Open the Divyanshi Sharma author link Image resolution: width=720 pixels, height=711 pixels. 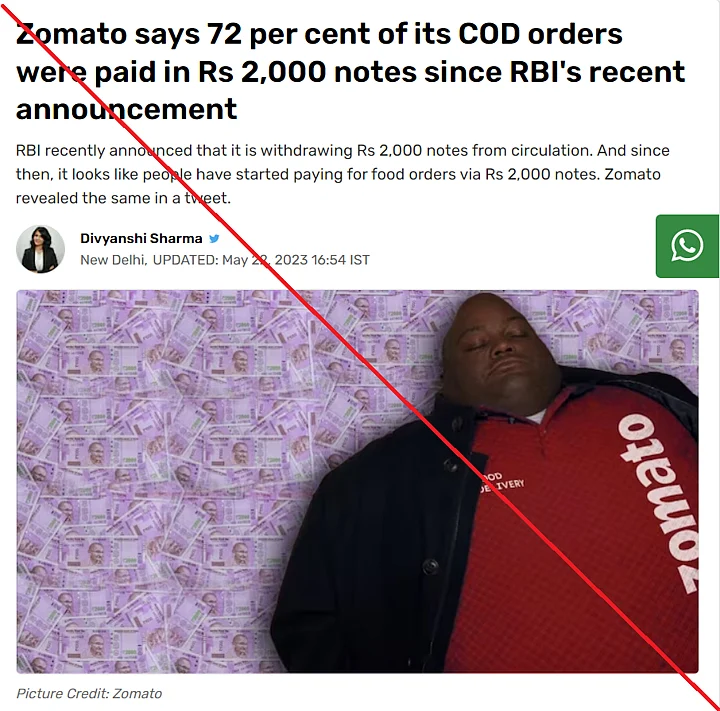point(141,238)
